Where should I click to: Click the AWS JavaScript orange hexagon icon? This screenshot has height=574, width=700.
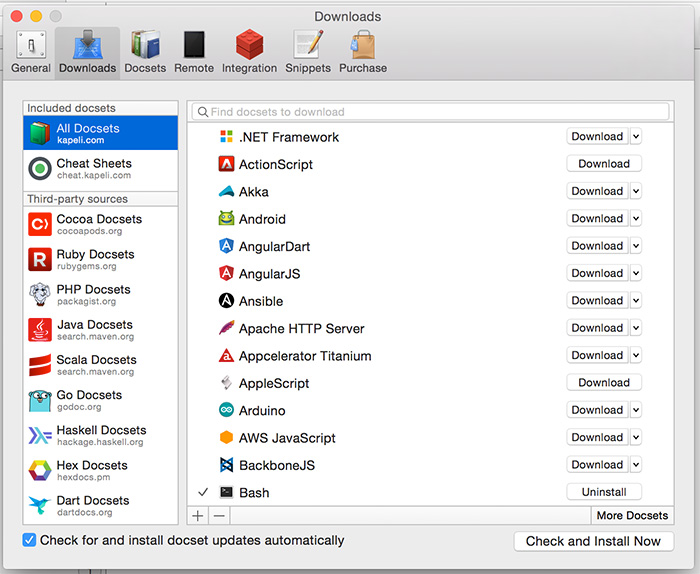pos(226,437)
